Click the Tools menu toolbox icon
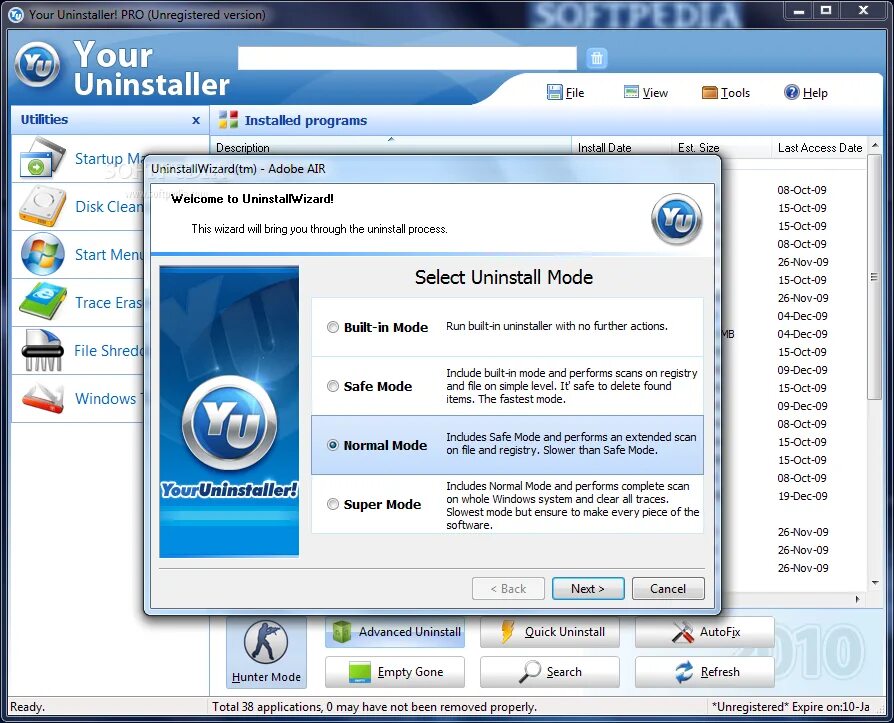 pos(709,92)
